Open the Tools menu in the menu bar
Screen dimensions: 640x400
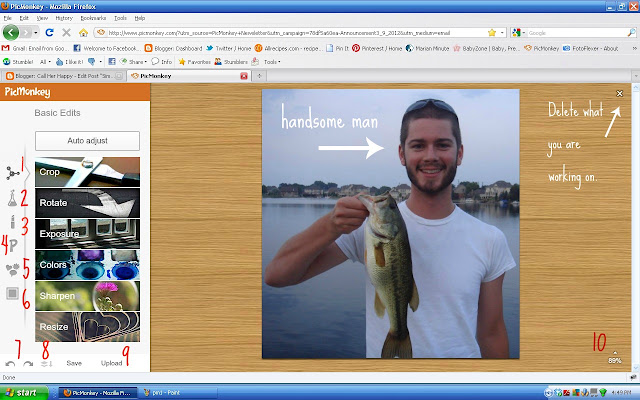120,18
